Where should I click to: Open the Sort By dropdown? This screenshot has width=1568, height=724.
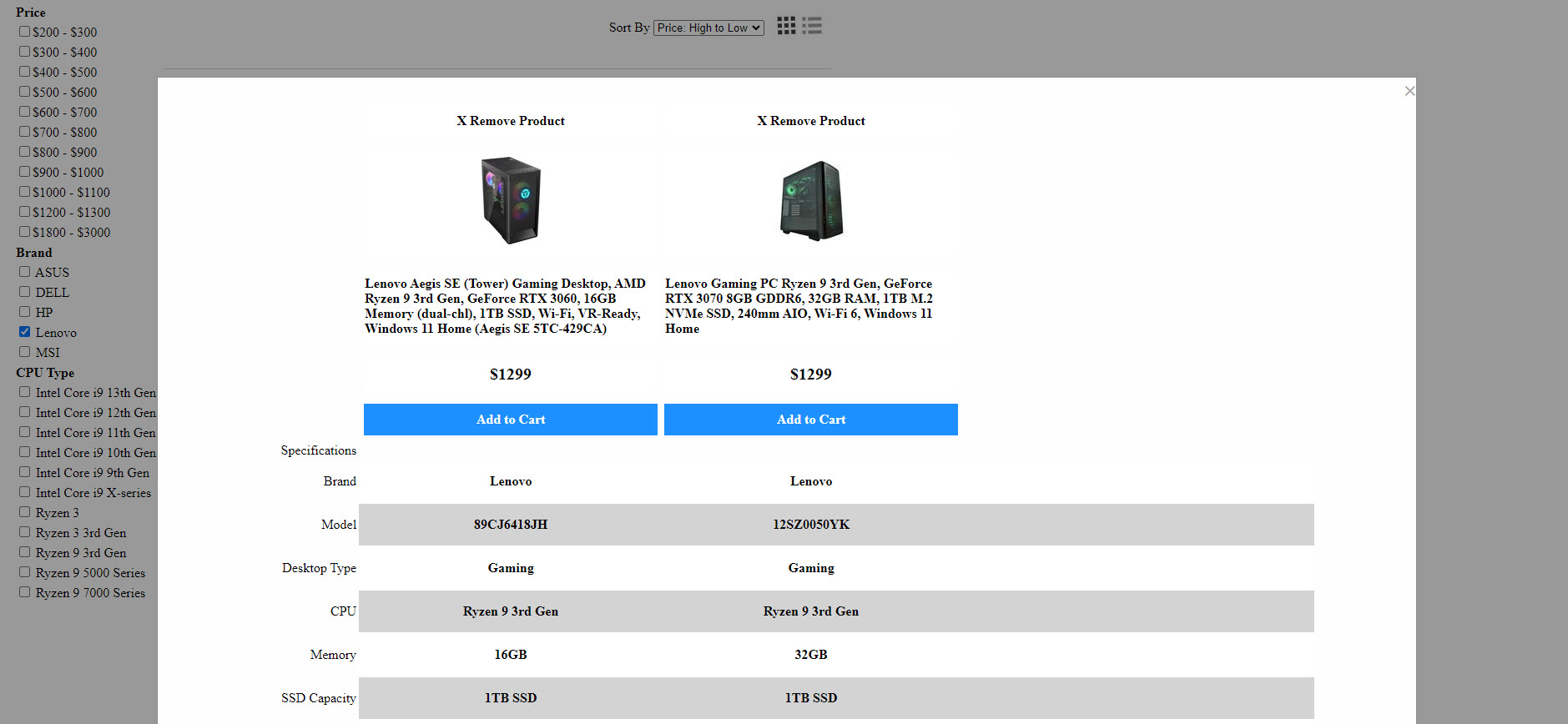[708, 28]
